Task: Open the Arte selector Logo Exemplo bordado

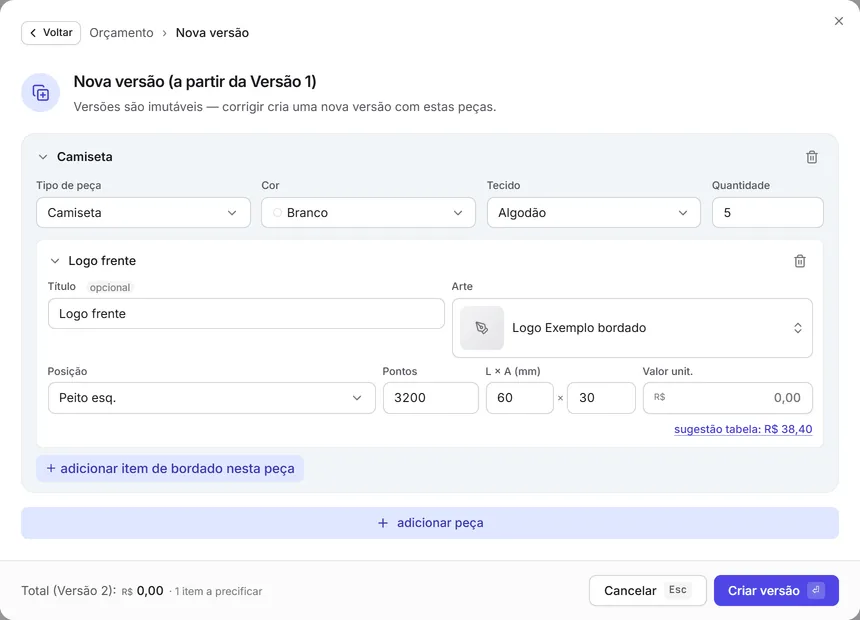Action: click(632, 328)
